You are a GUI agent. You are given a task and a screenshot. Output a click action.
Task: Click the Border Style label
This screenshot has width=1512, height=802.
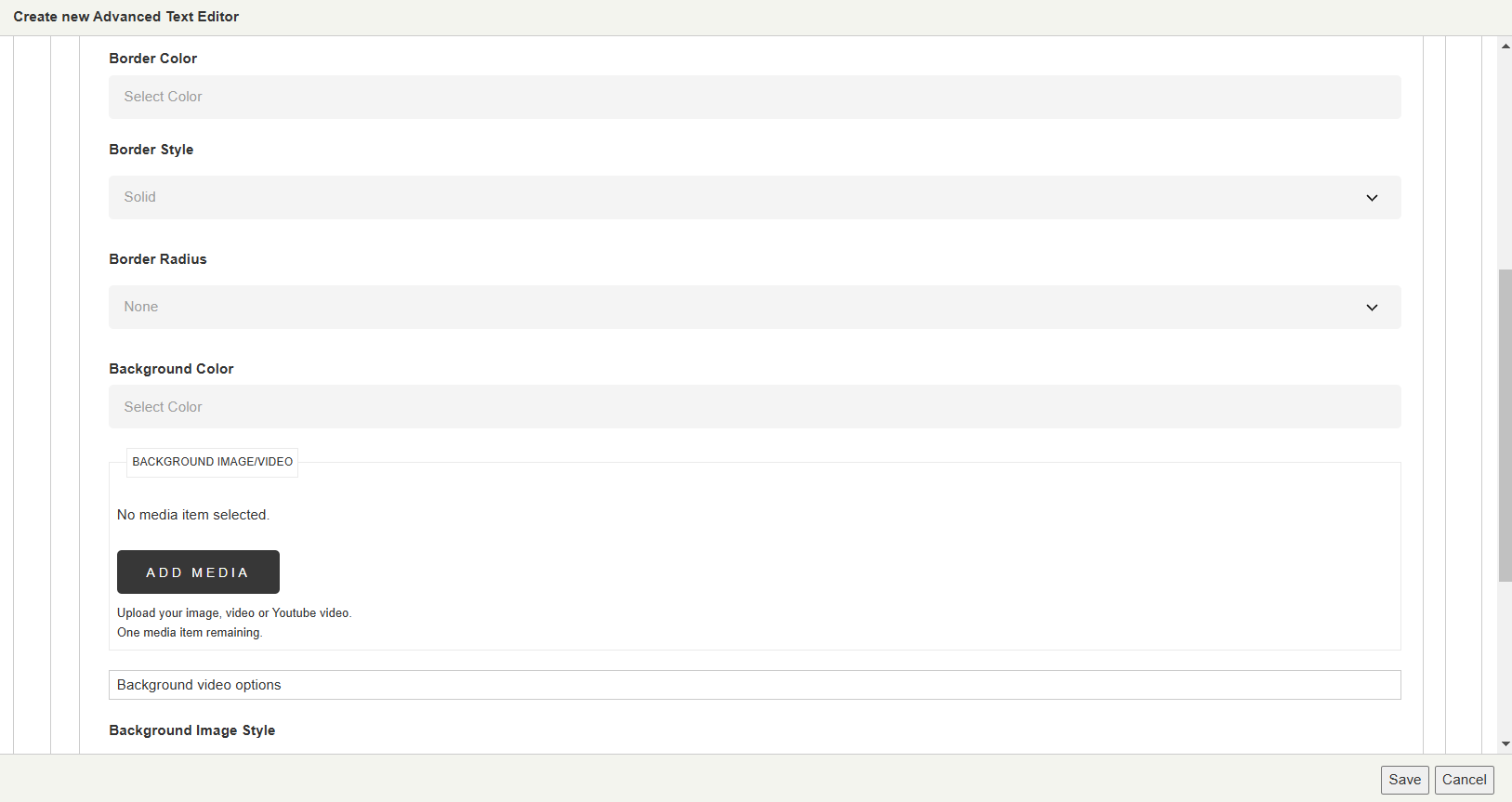pyautogui.click(x=151, y=150)
